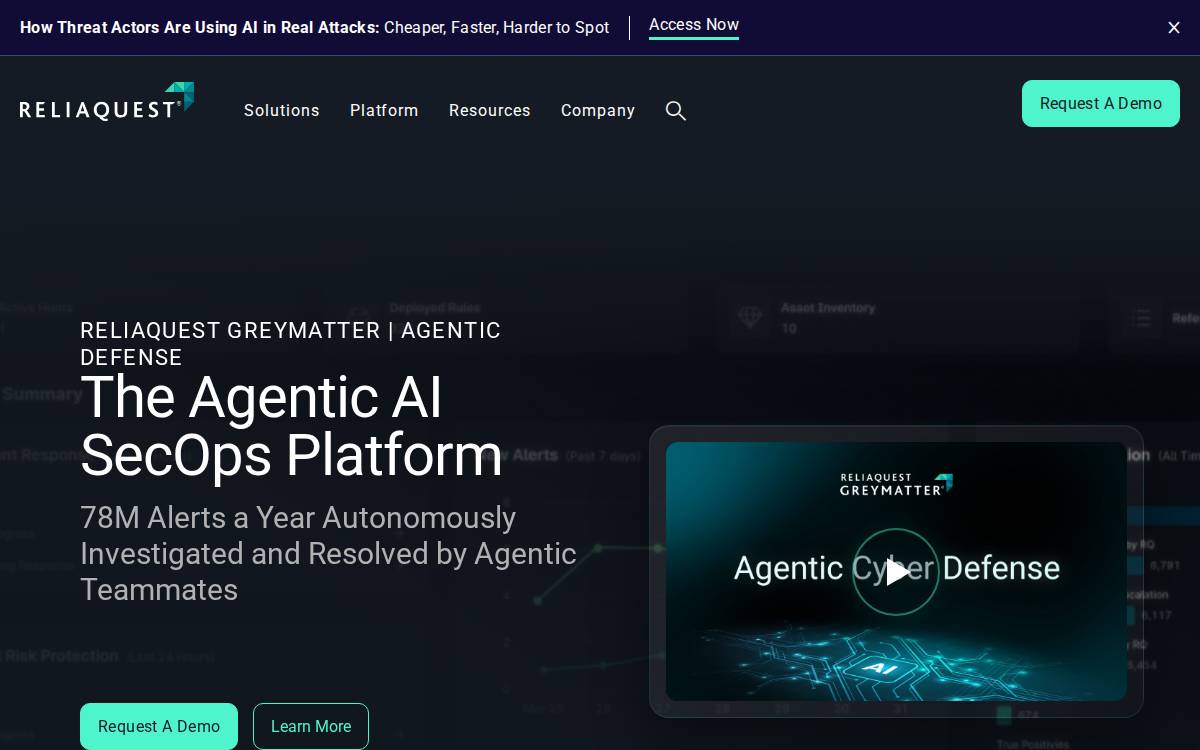Click the ReliaQuest logo
This screenshot has height=750, width=1200.
point(107,102)
